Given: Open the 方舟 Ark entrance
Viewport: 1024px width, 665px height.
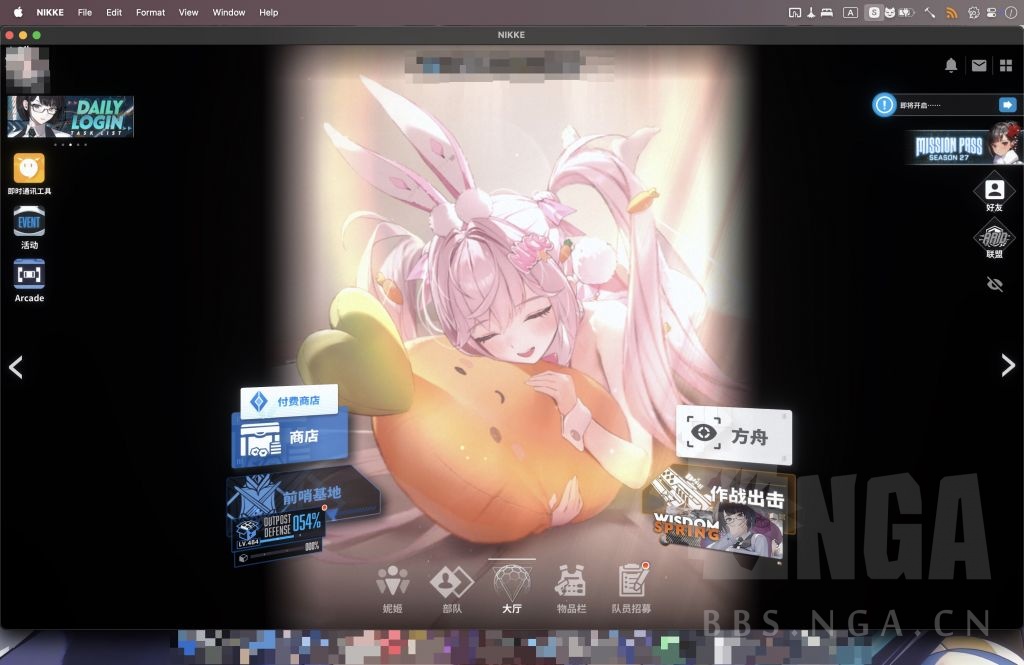Looking at the screenshot, I should (x=733, y=436).
